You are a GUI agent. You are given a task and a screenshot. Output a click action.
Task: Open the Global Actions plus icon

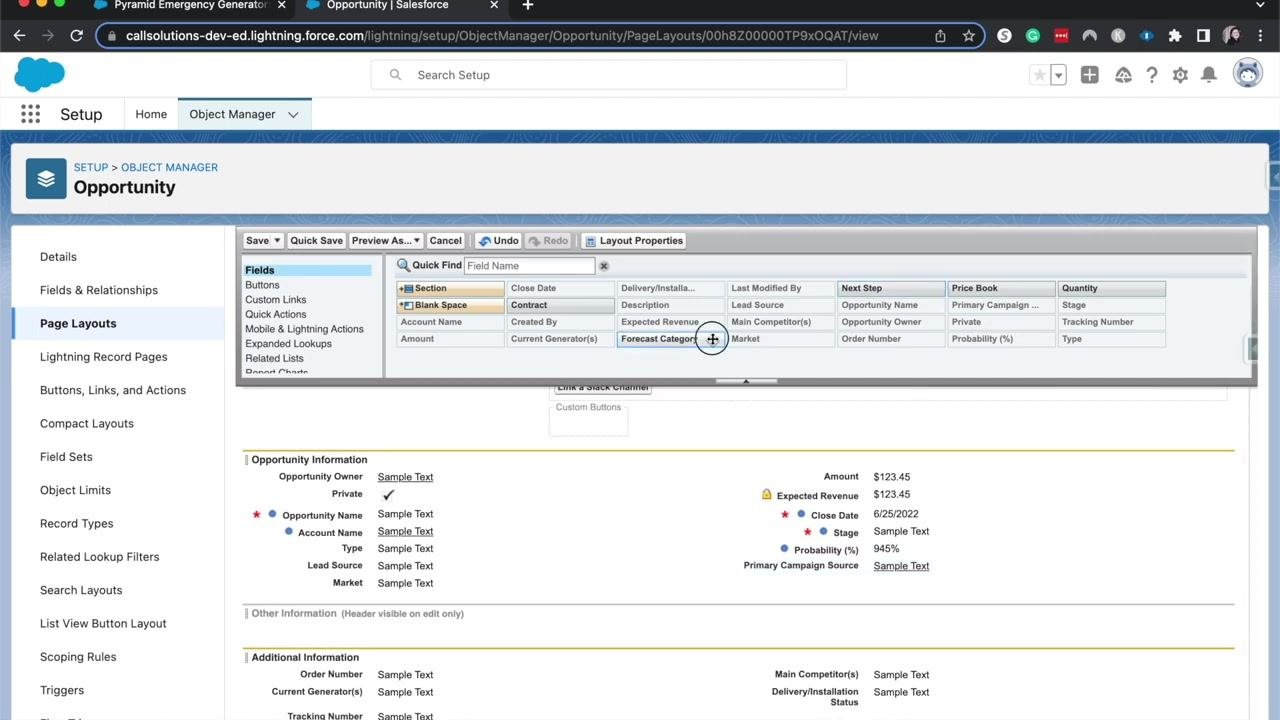pos(1090,75)
